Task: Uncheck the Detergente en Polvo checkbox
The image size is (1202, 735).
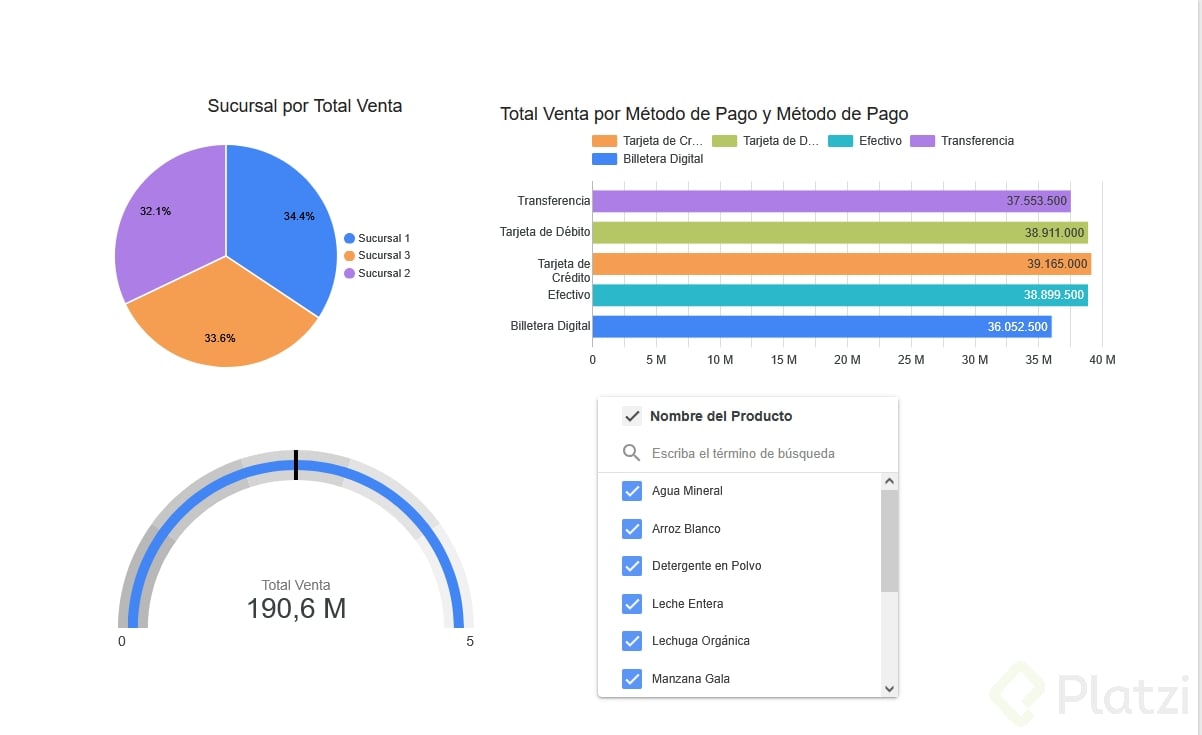Action: [632, 566]
